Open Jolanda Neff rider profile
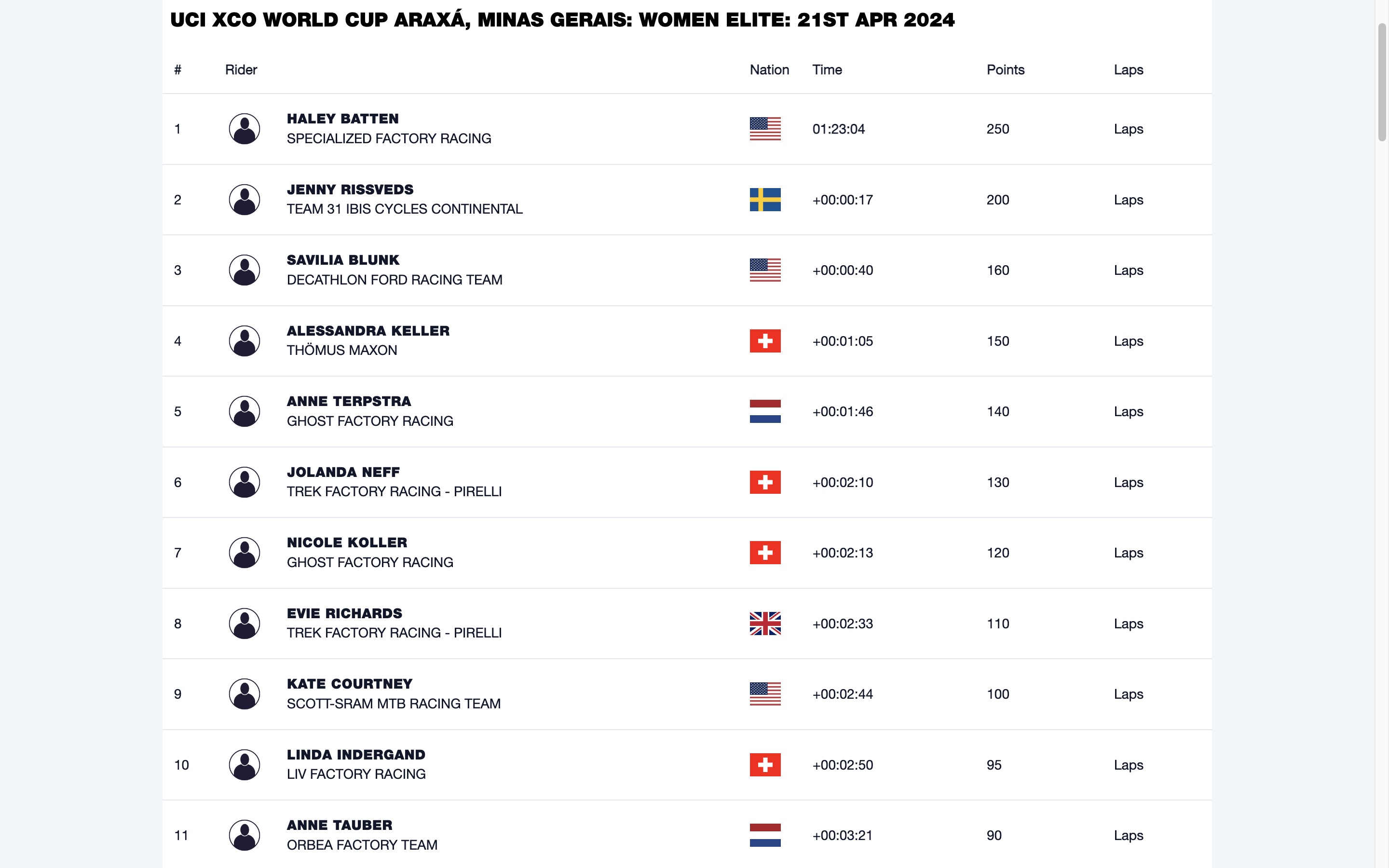The width and height of the screenshot is (1389, 868). click(x=342, y=472)
